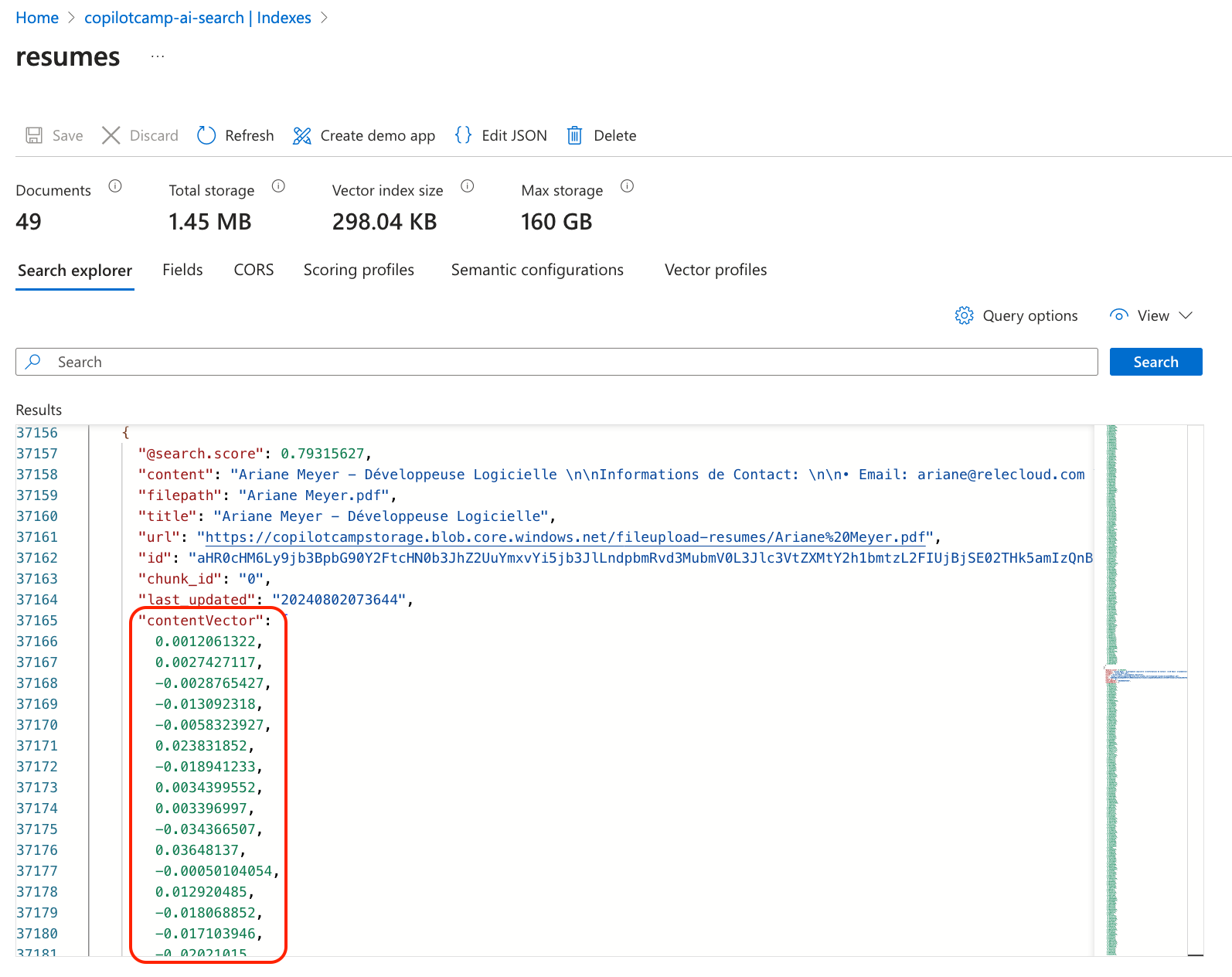The height and width of the screenshot is (977, 1232).
Task: Click line number 37157 in results
Action: click(x=37, y=454)
